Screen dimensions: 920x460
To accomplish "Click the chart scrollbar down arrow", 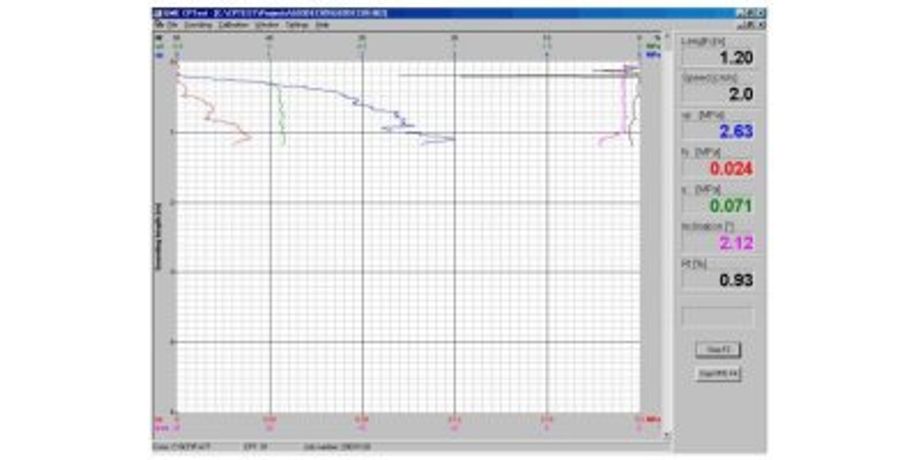I will click(666, 437).
